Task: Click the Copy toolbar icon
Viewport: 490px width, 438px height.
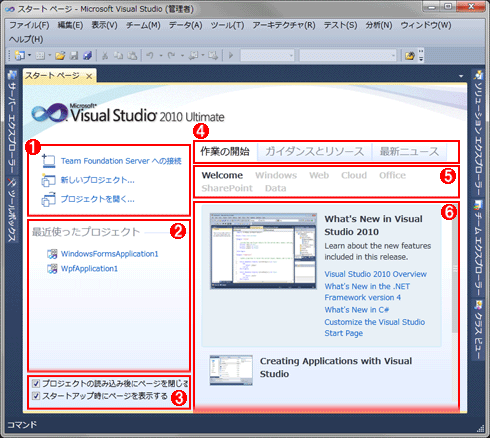Action: (x=118, y=55)
